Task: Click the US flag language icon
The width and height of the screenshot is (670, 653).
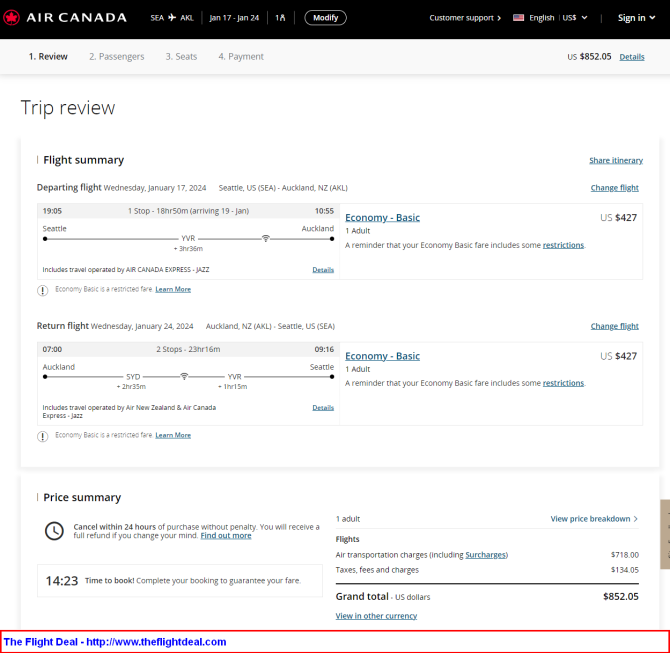Action: click(518, 18)
